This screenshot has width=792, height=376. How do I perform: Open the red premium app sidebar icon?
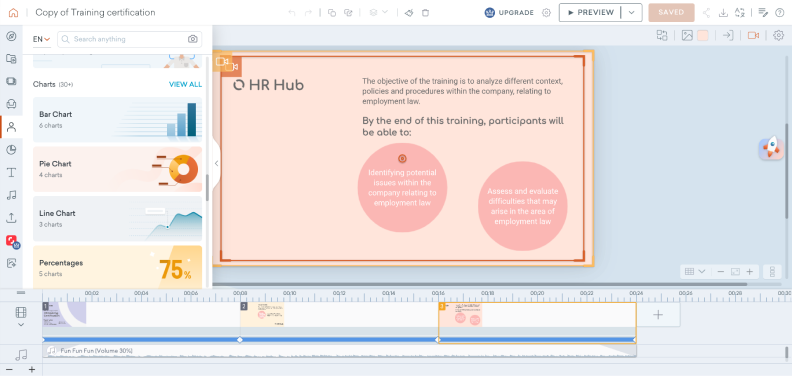click(12, 241)
